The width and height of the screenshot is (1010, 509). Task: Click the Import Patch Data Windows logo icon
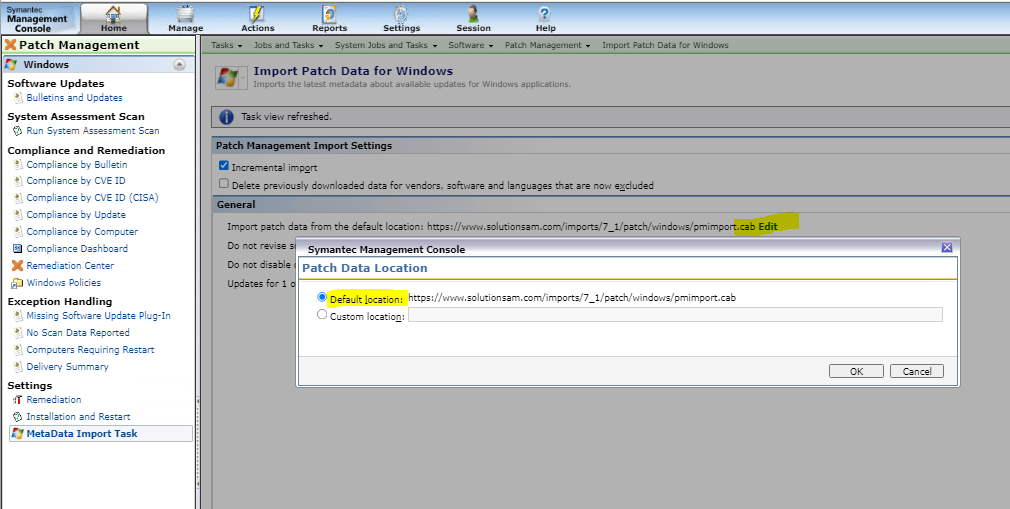pyautogui.click(x=227, y=77)
